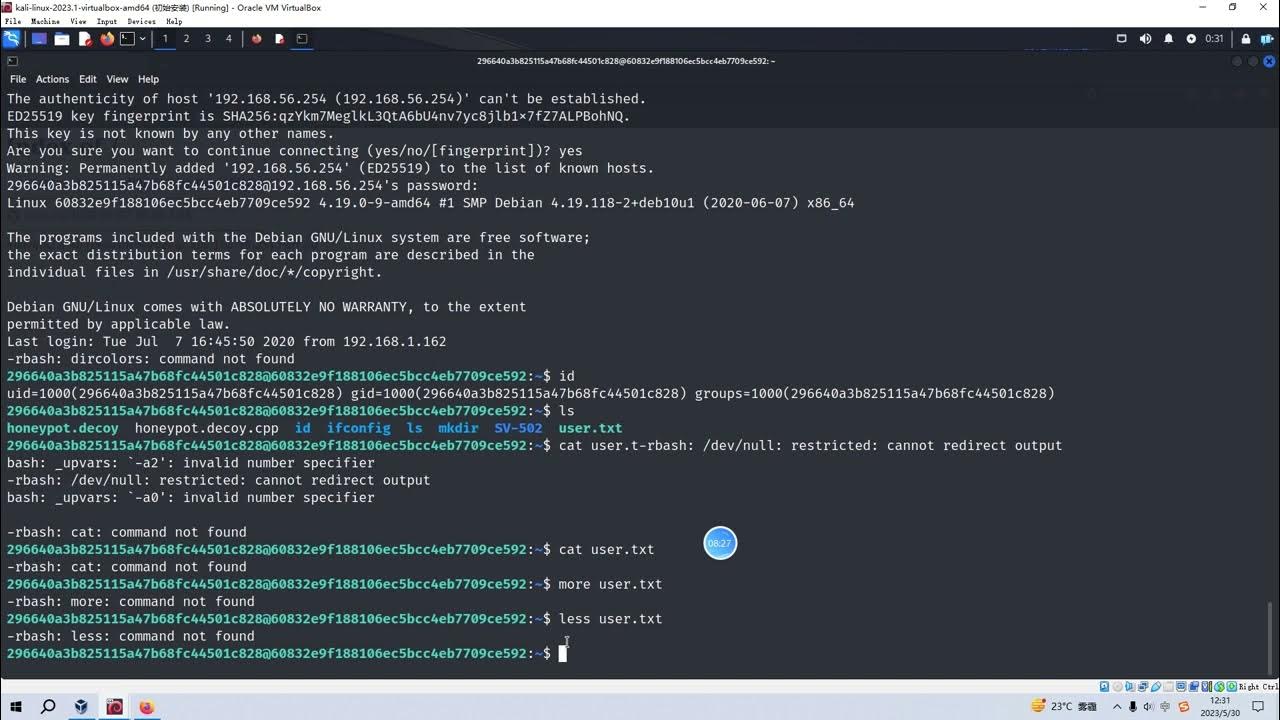Click 'mkdir' in ls output
1280x720 pixels.
[x=459, y=428]
